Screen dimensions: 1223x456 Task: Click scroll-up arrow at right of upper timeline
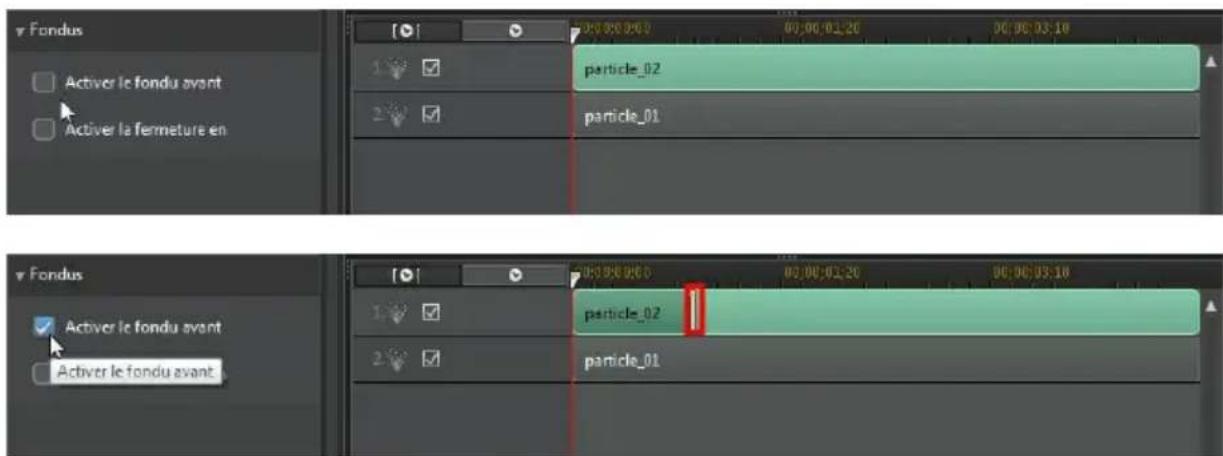click(x=1210, y=62)
